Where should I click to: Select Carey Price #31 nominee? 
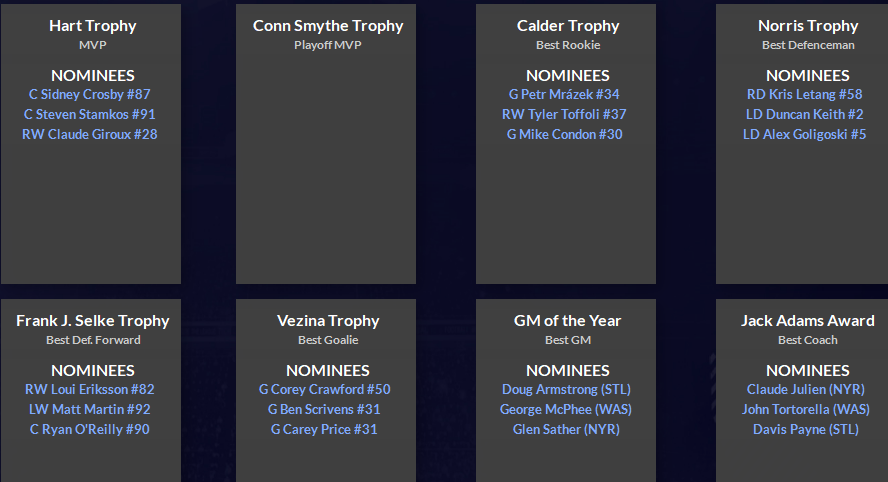tap(324, 429)
